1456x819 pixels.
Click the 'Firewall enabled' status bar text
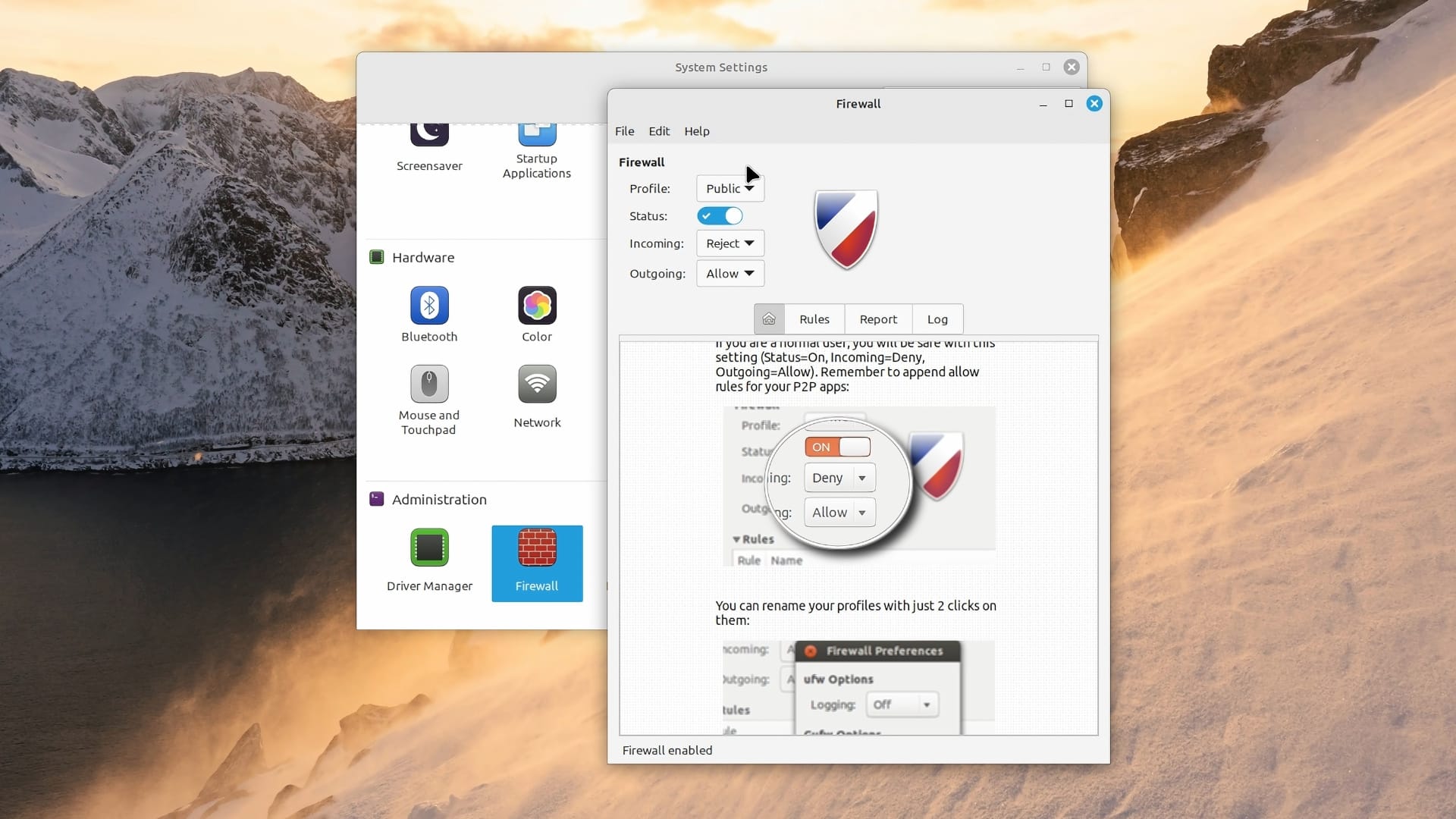pyautogui.click(x=667, y=750)
